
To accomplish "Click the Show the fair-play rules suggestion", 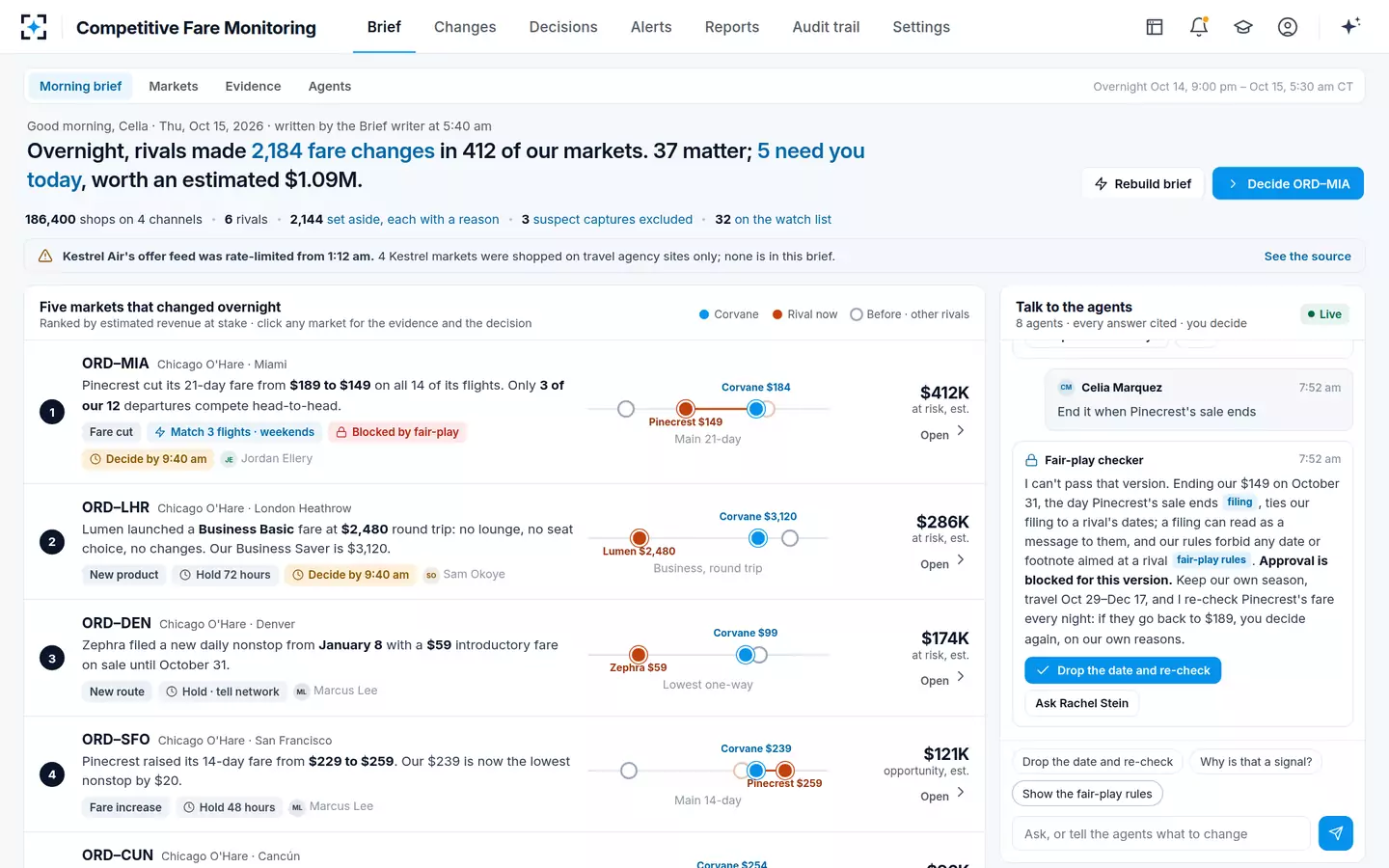I will pos(1087,794).
